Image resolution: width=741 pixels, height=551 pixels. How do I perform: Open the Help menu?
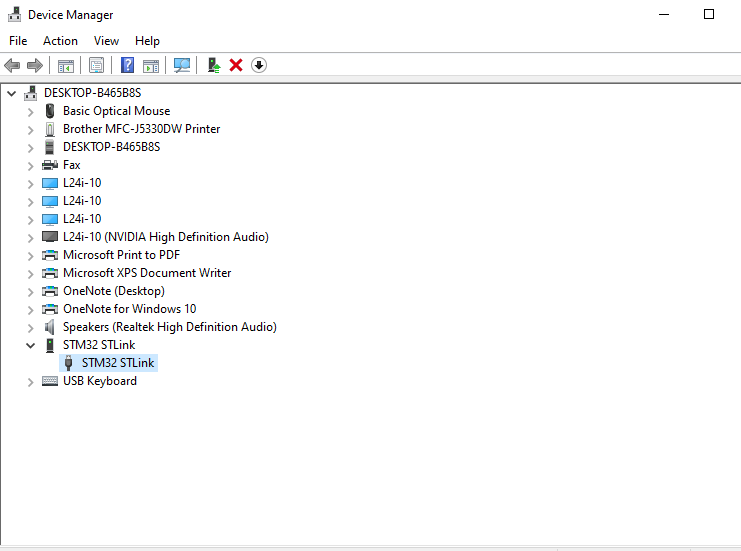[x=147, y=41]
